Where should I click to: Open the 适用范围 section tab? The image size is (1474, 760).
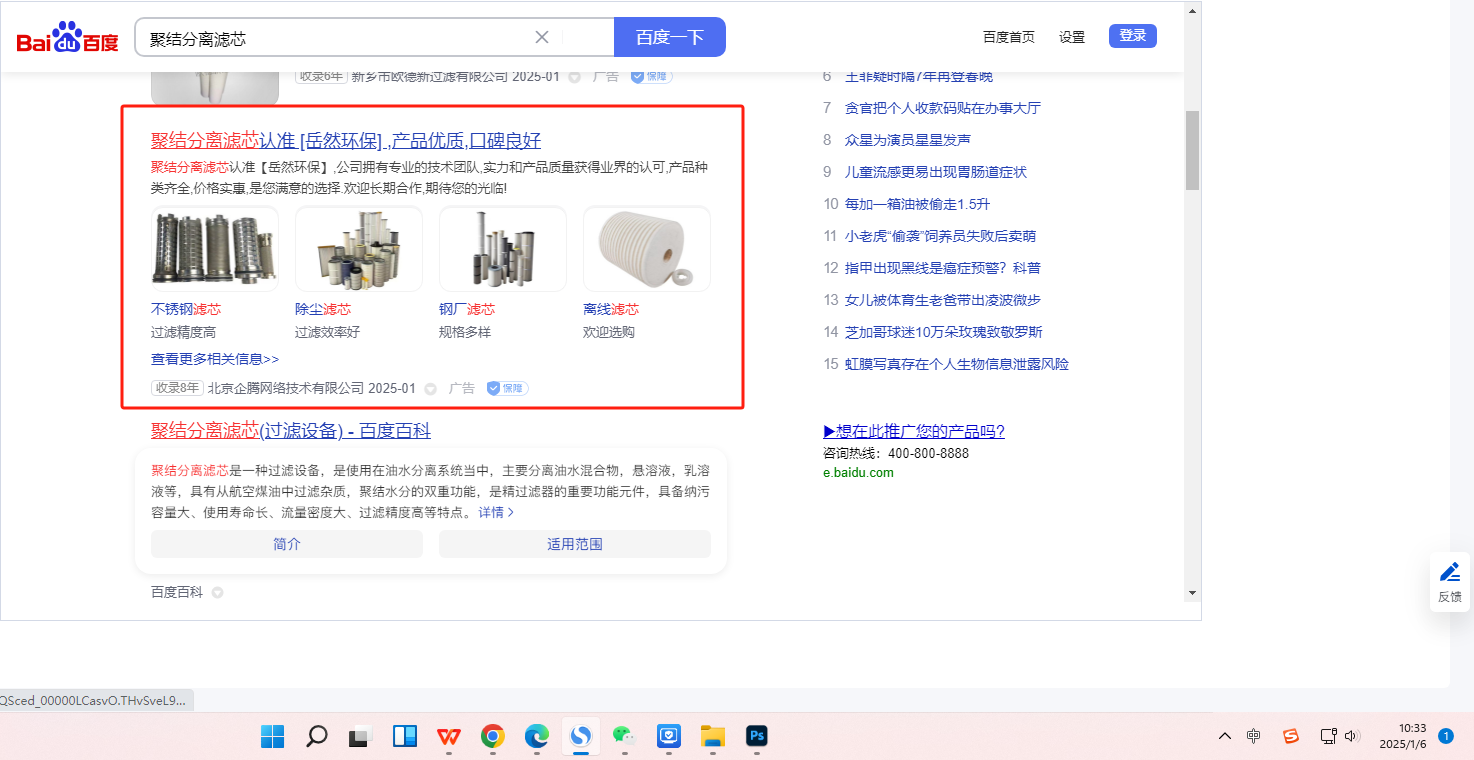tap(575, 544)
